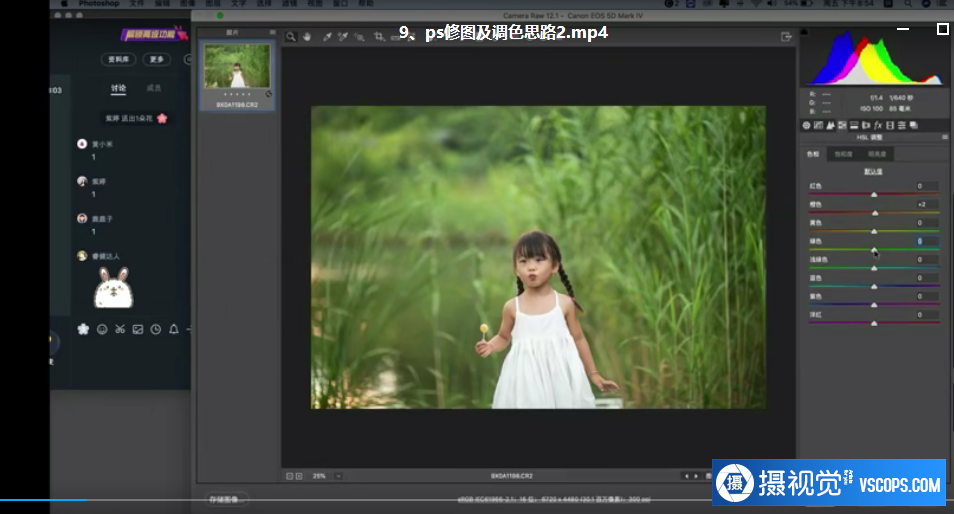Select the Crop tool in Camera Raw

[379, 37]
